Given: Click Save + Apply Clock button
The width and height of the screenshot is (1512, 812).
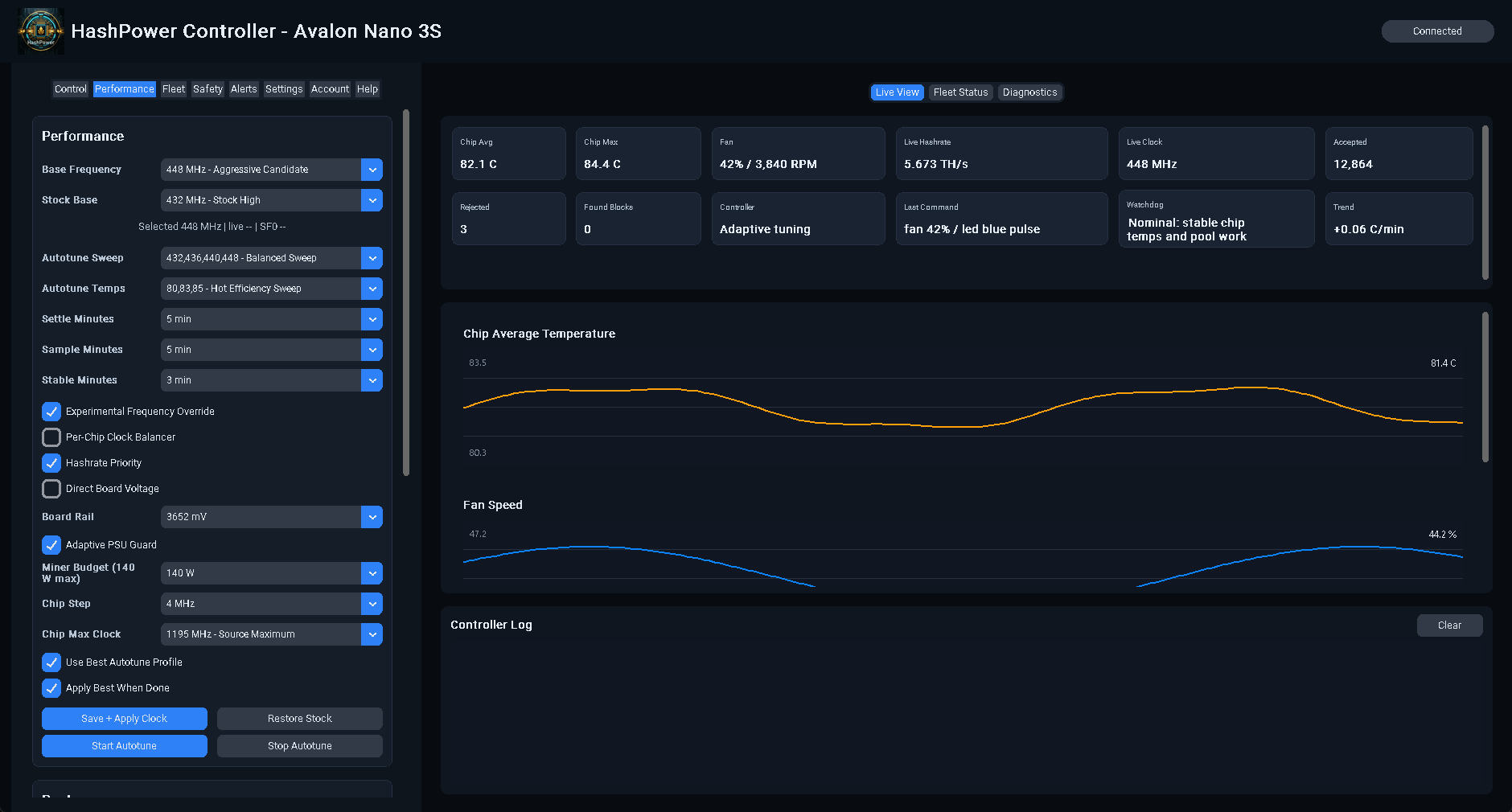Looking at the screenshot, I should click(125, 719).
